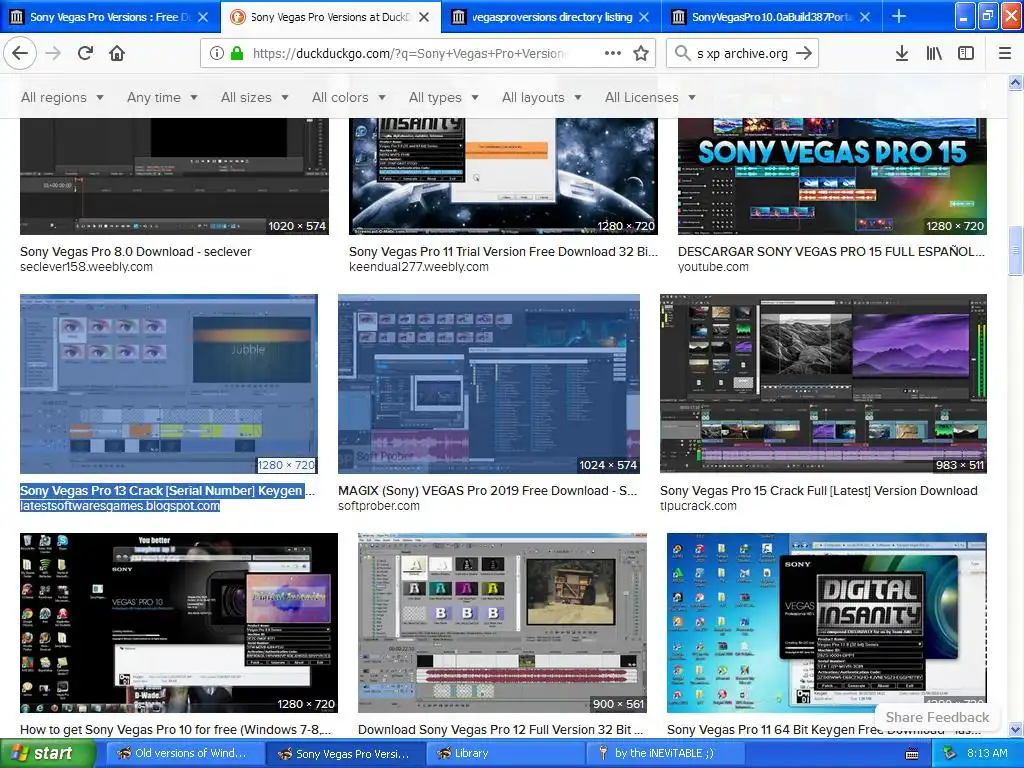Expand the All colors filter
The image size is (1024, 768).
coord(349,97)
